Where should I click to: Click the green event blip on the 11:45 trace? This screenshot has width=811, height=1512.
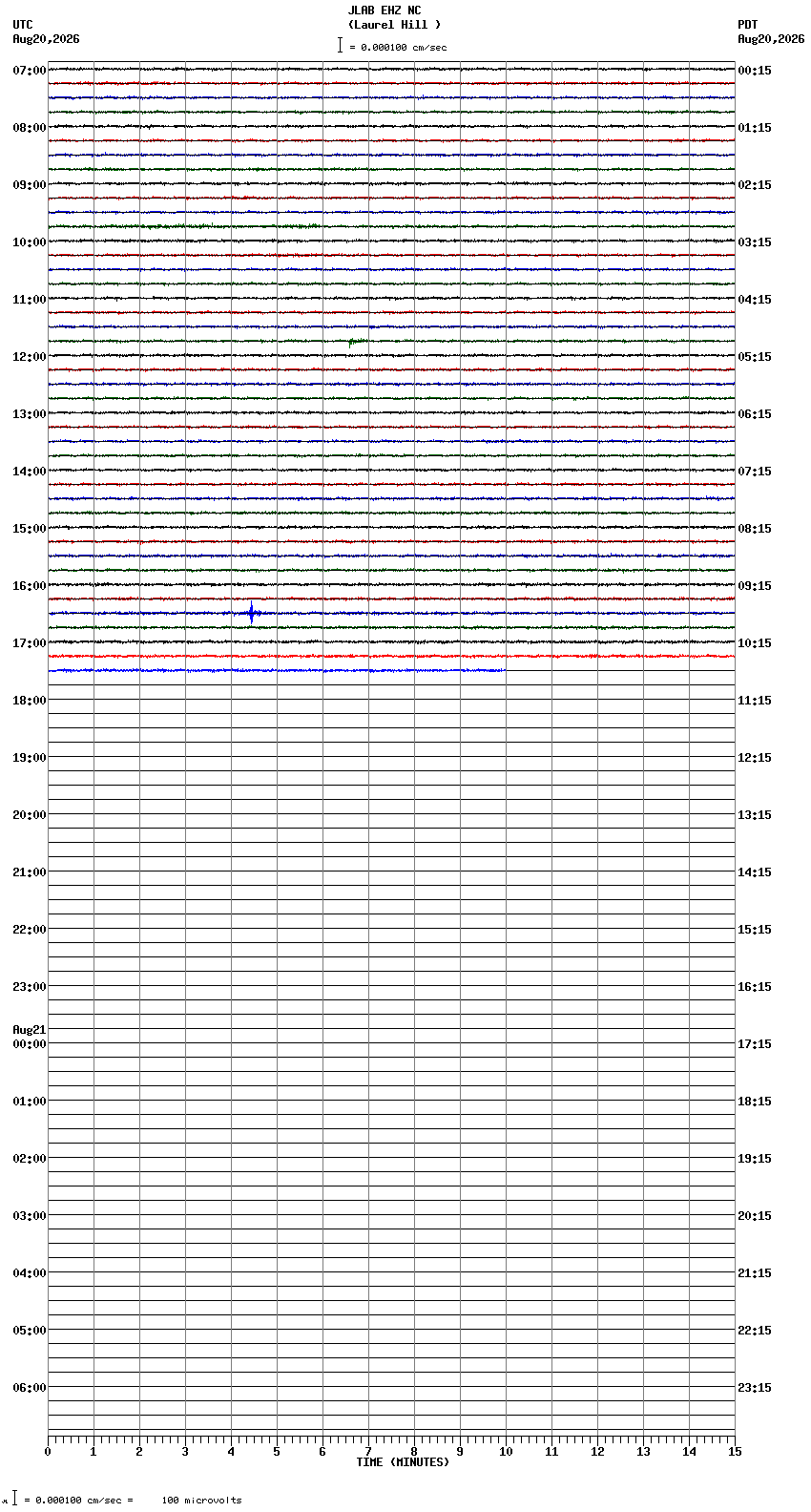pyautogui.click(x=354, y=341)
